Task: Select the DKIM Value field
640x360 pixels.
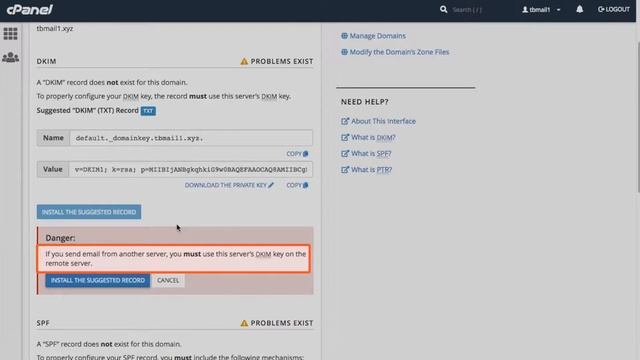Action: click(x=191, y=169)
